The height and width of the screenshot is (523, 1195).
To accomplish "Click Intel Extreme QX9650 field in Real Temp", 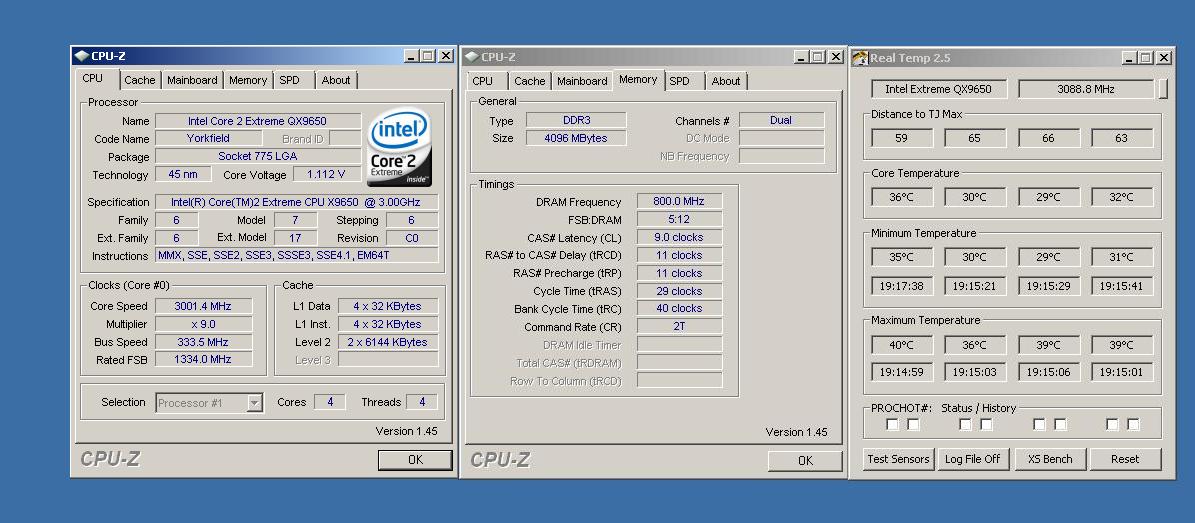I will coord(939,89).
